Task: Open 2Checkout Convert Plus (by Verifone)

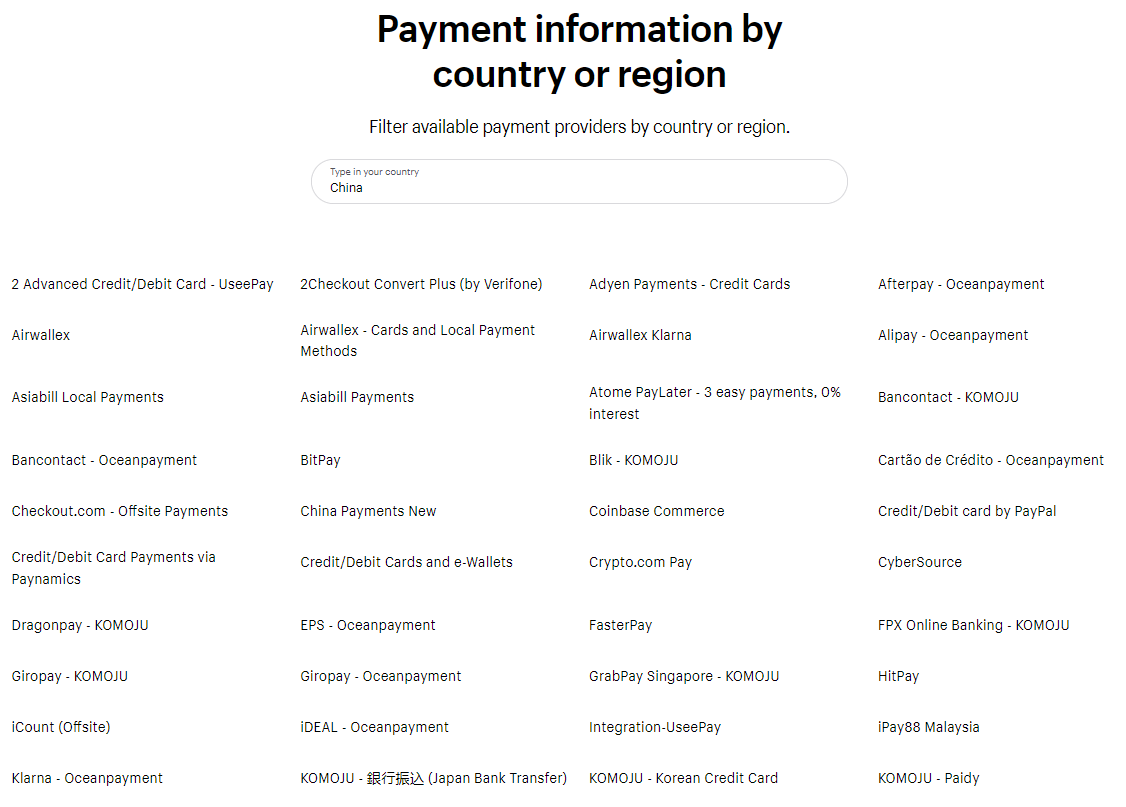Action: [x=421, y=284]
